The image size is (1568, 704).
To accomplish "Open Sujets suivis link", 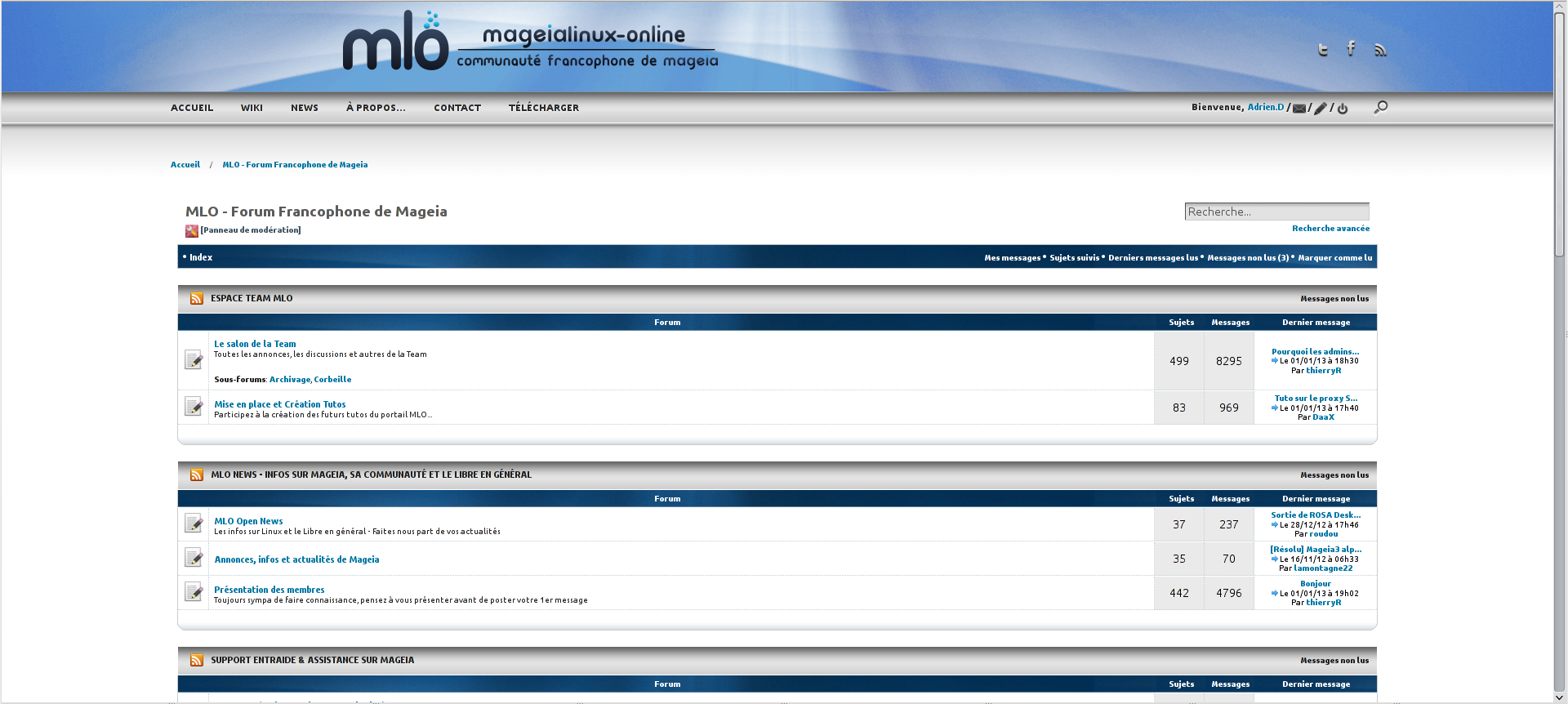I will pos(1074,258).
